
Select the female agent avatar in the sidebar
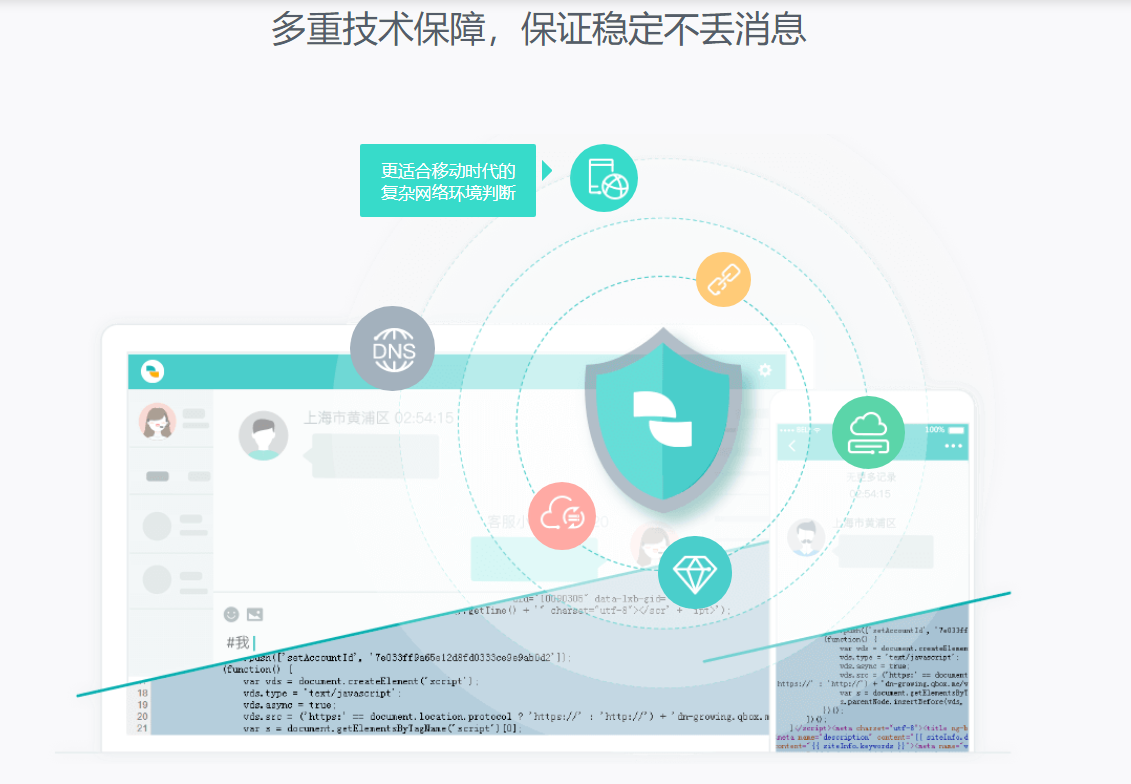coord(157,422)
